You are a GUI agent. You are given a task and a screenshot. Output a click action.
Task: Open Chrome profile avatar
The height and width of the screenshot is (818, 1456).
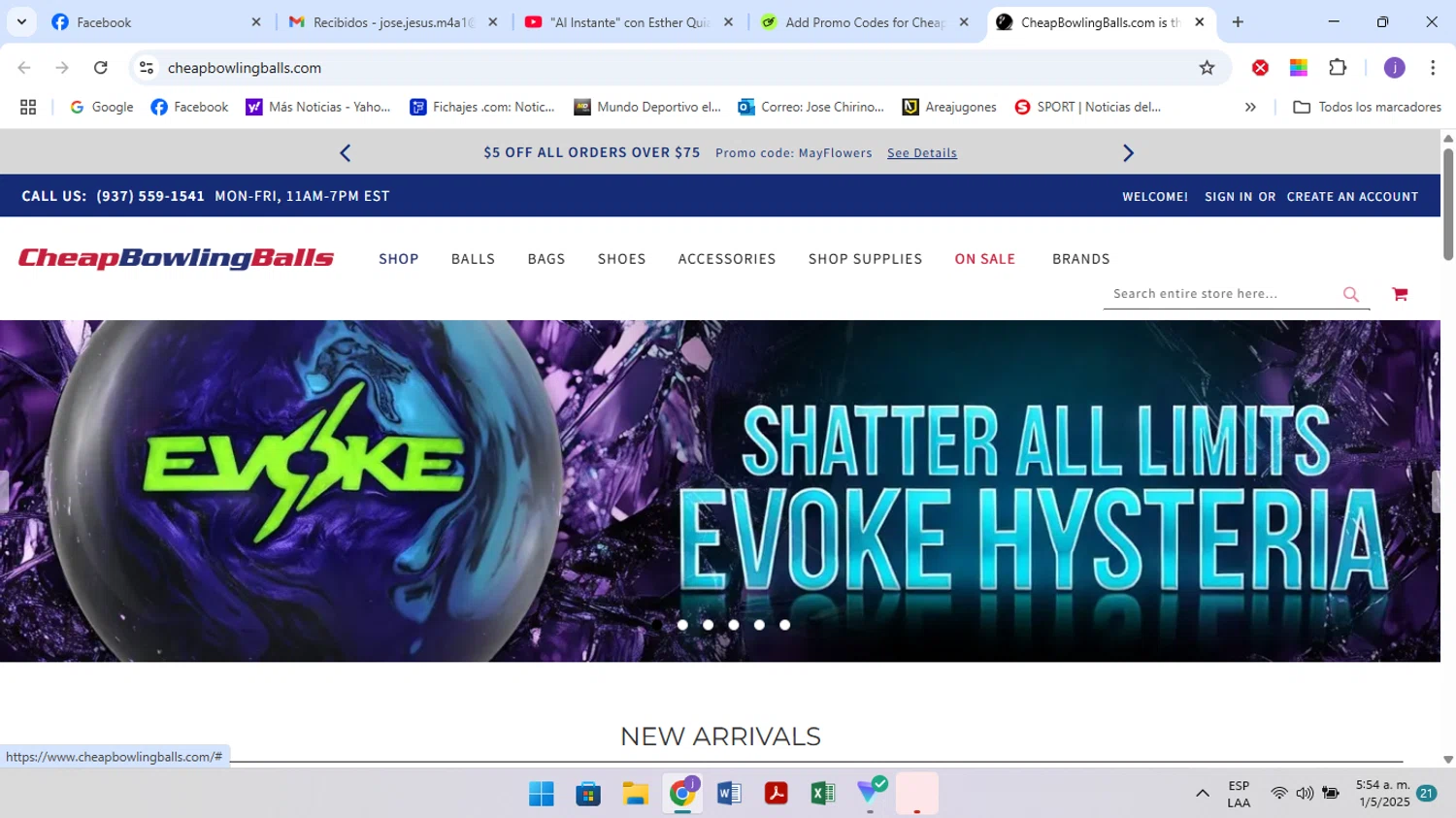point(1394,68)
